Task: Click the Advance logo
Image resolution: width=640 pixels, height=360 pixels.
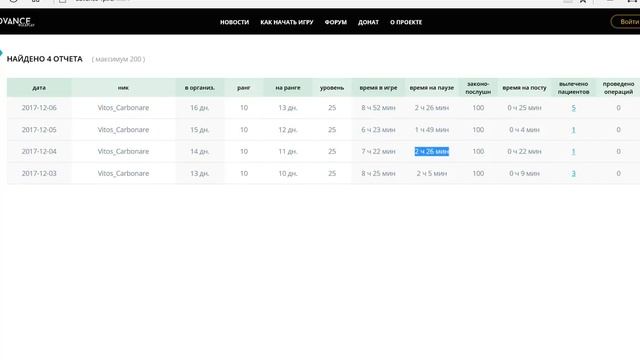Action: (16, 21)
